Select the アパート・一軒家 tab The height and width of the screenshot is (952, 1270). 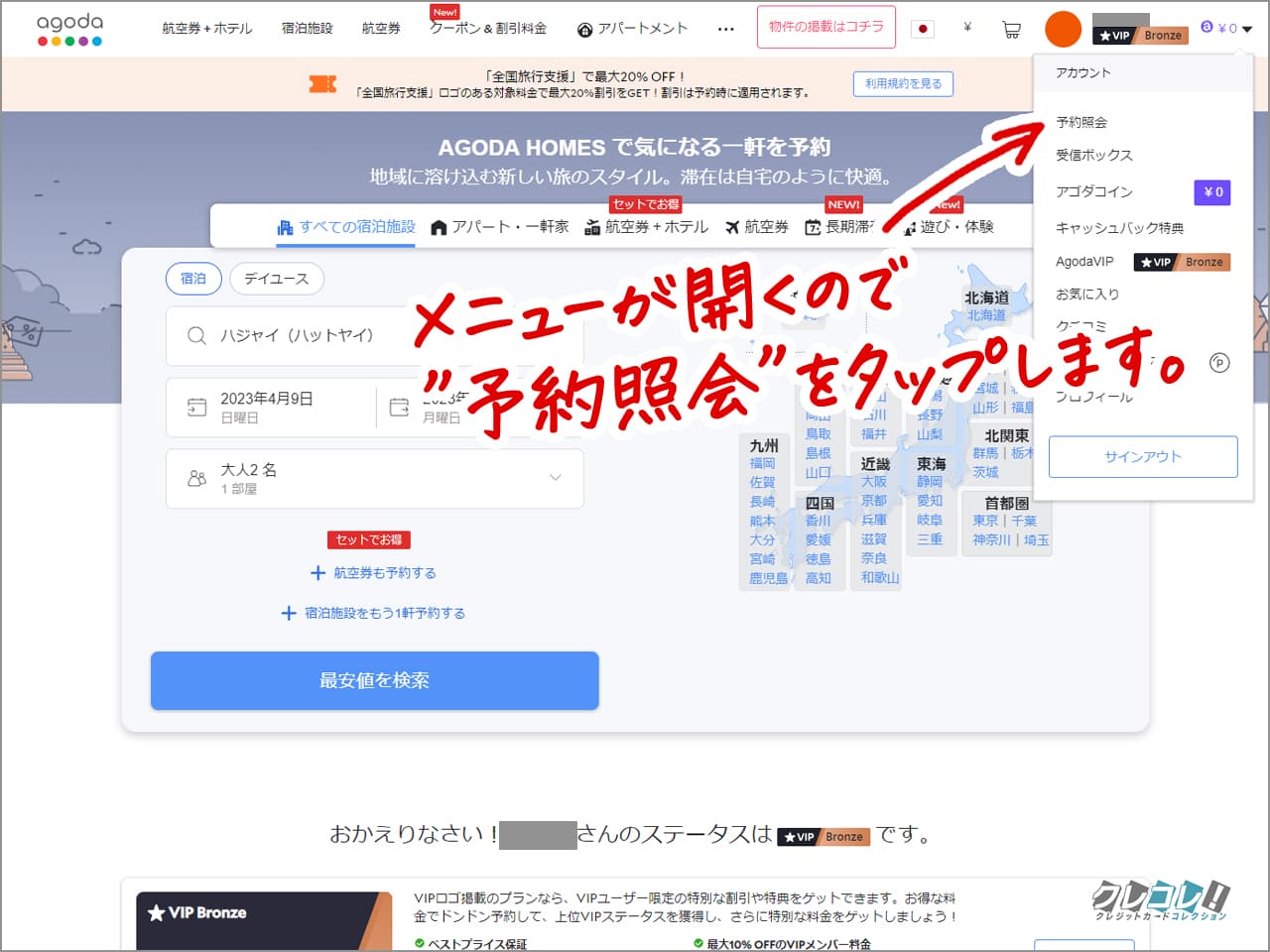500,227
